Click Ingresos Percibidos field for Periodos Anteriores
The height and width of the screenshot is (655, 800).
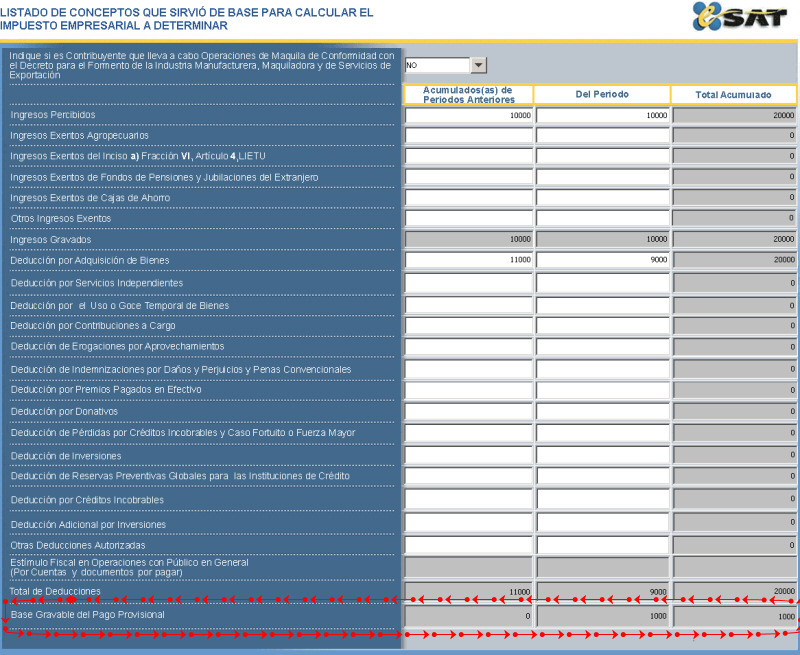(x=469, y=115)
